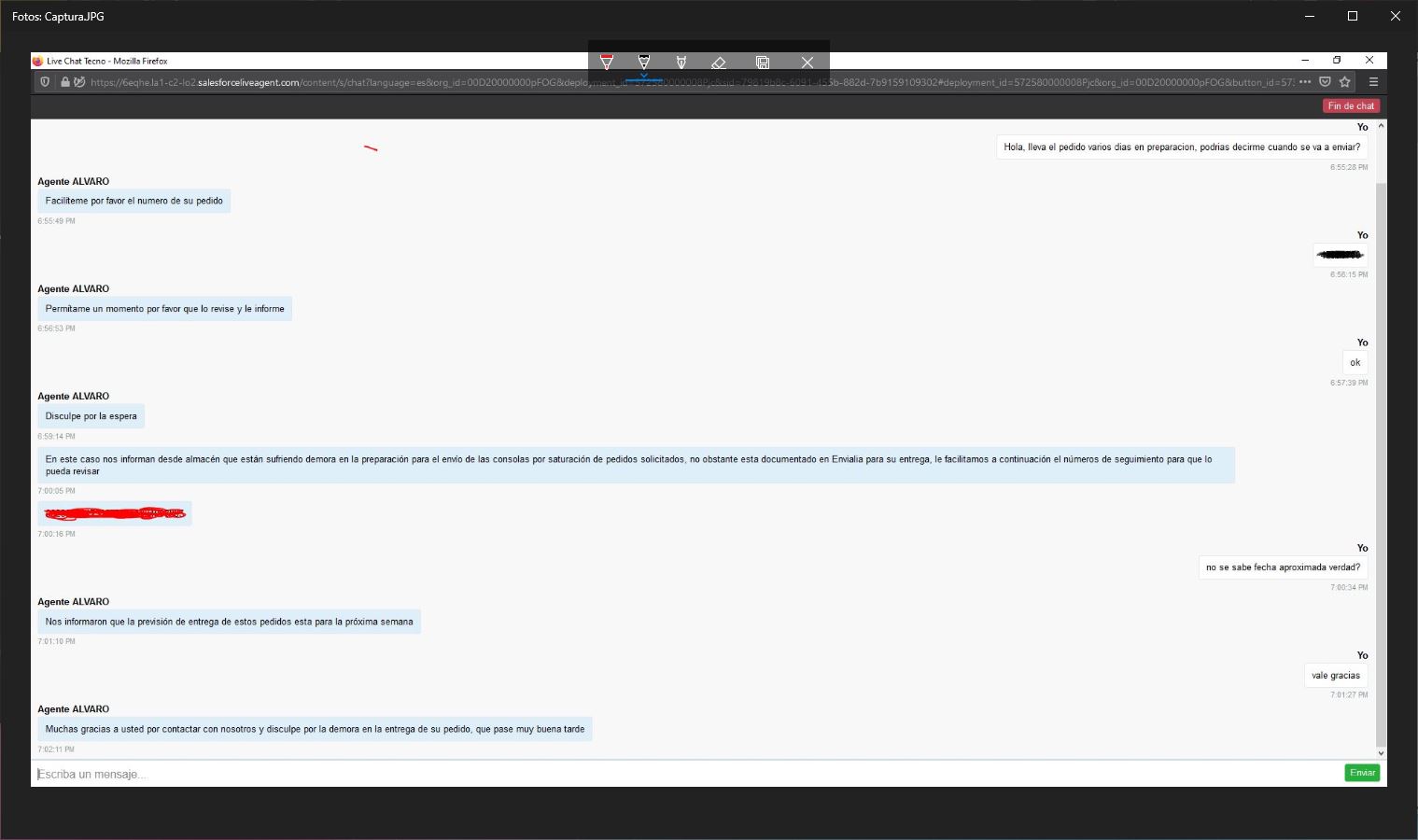Click the 'Yo' label above 'vale gracias'
Viewport: 1418px width, 840px height.
pos(1362,655)
